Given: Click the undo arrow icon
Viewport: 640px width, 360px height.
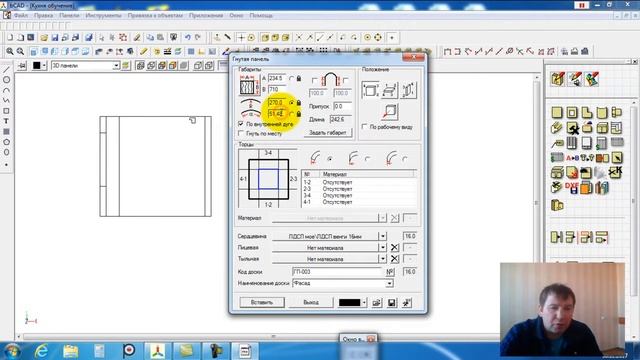Looking at the screenshot, I should pyautogui.click(x=187, y=38).
